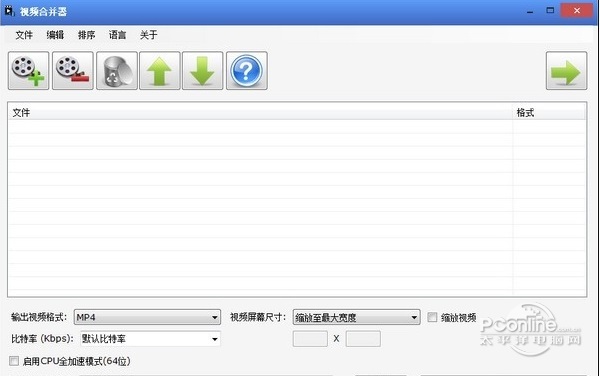
Task: Open the 文件 menu
Action: 24,35
